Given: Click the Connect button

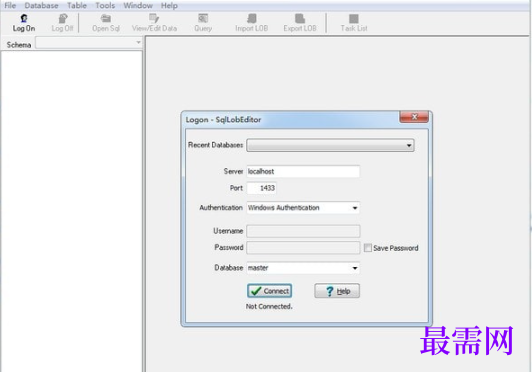Looking at the screenshot, I should pyautogui.click(x=269, y=291).
